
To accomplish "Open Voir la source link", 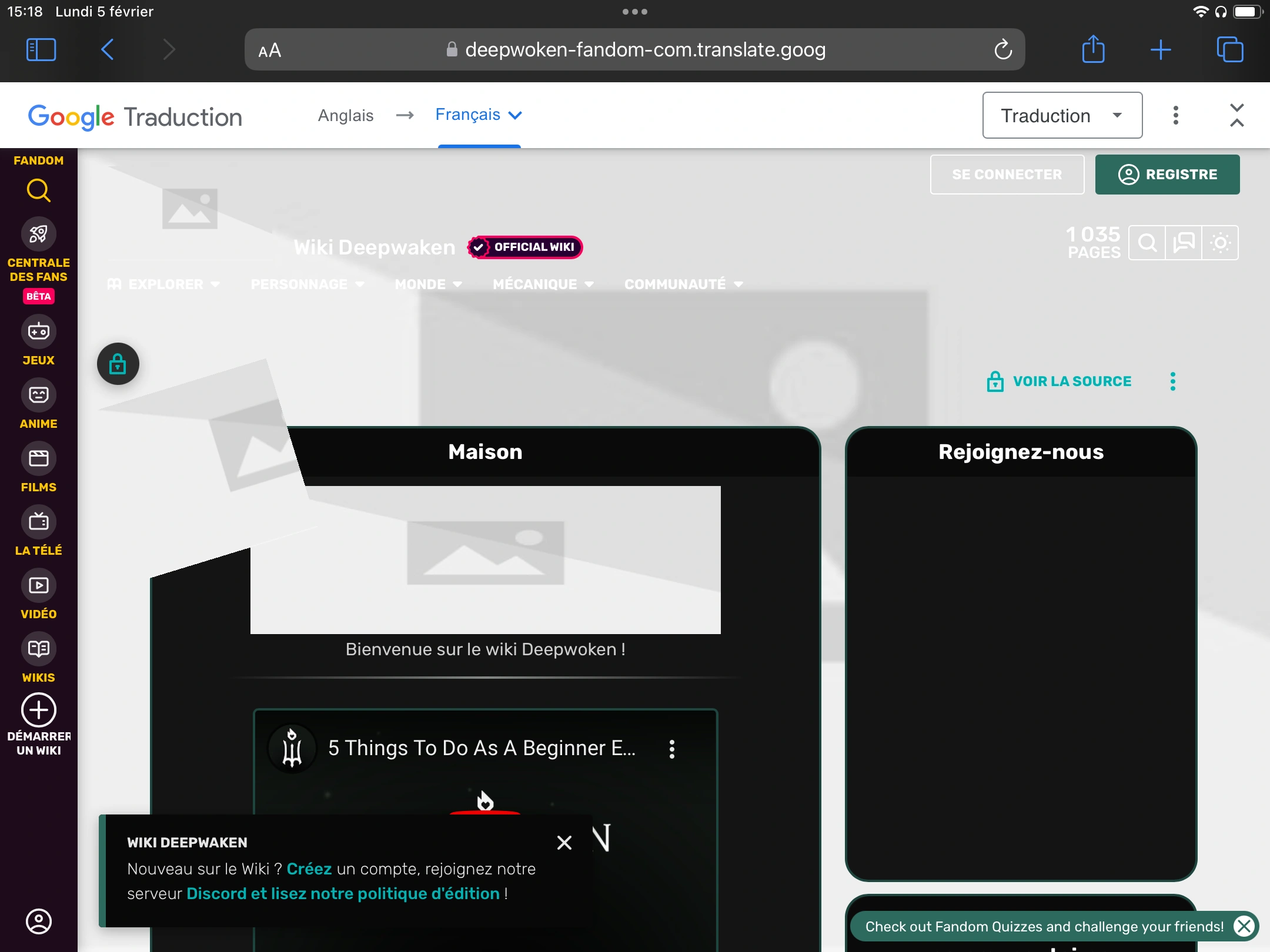I will pyautogui.click(x=1071, y=381).
